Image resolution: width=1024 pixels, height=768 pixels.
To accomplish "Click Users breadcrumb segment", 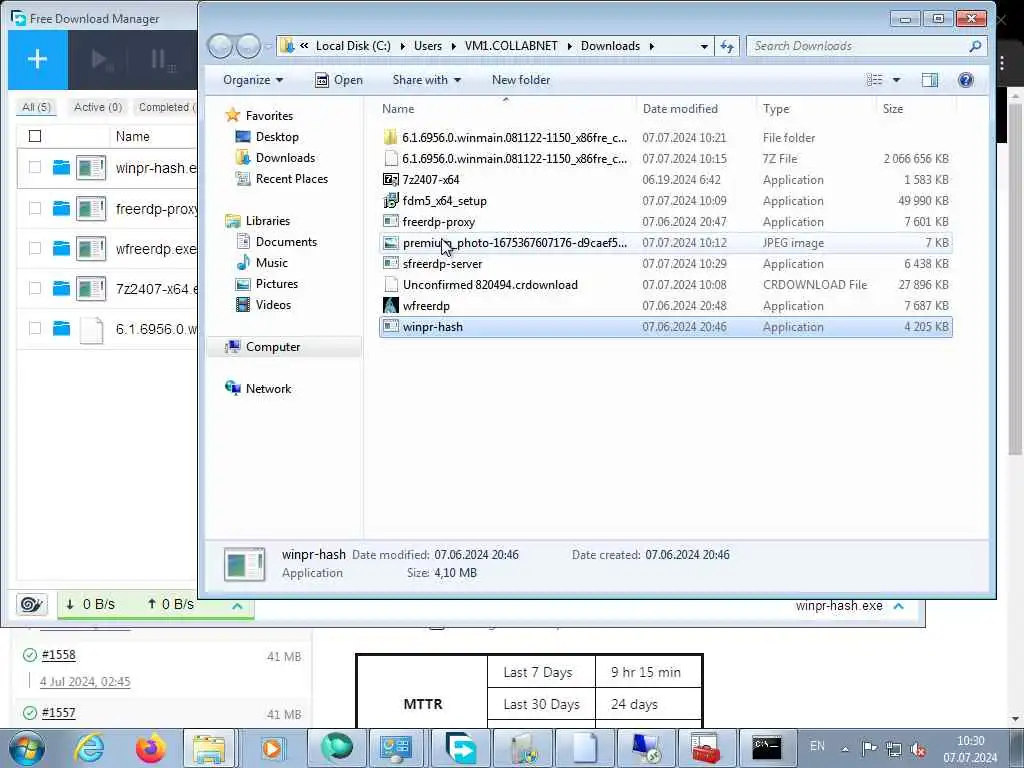I will click(x=428, y=46).
